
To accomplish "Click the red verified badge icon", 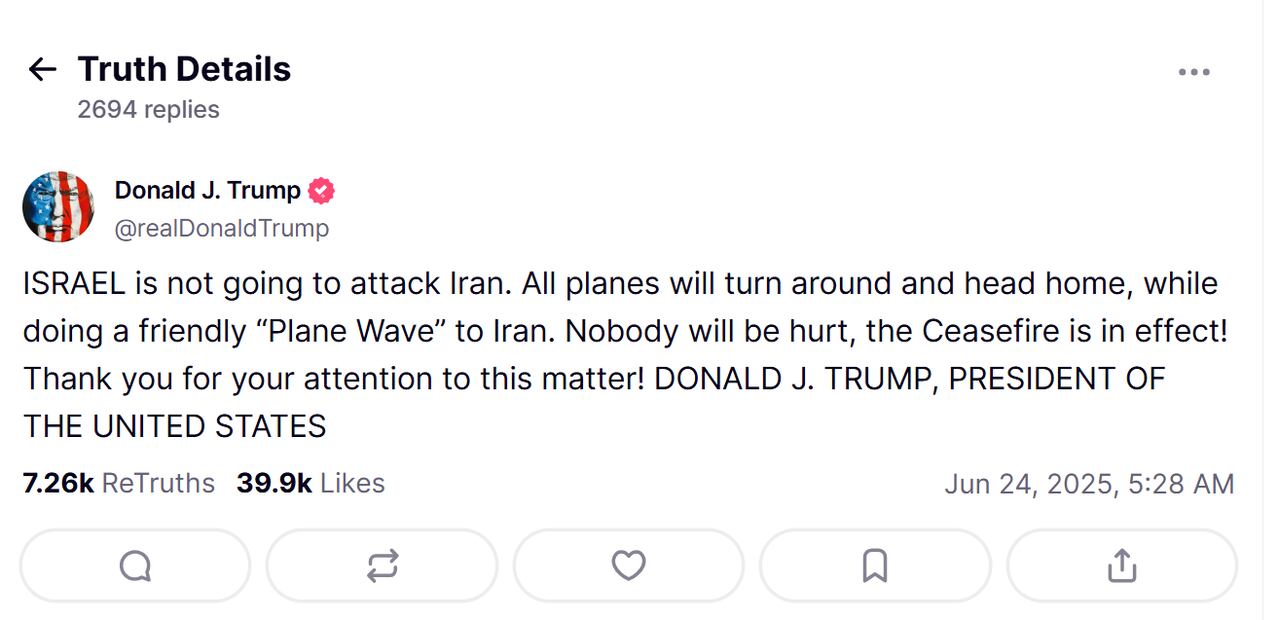I will [x=321, y=190].
